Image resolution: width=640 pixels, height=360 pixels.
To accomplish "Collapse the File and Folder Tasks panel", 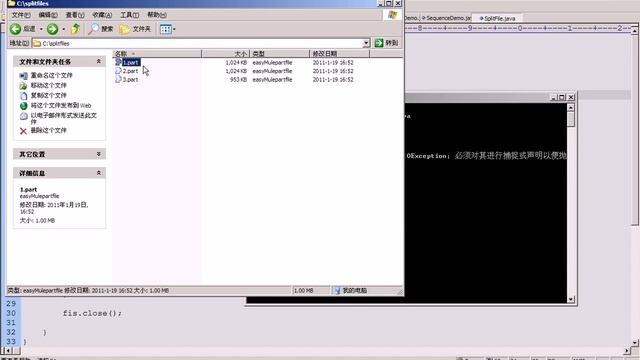I will click(x=98, y=61).
